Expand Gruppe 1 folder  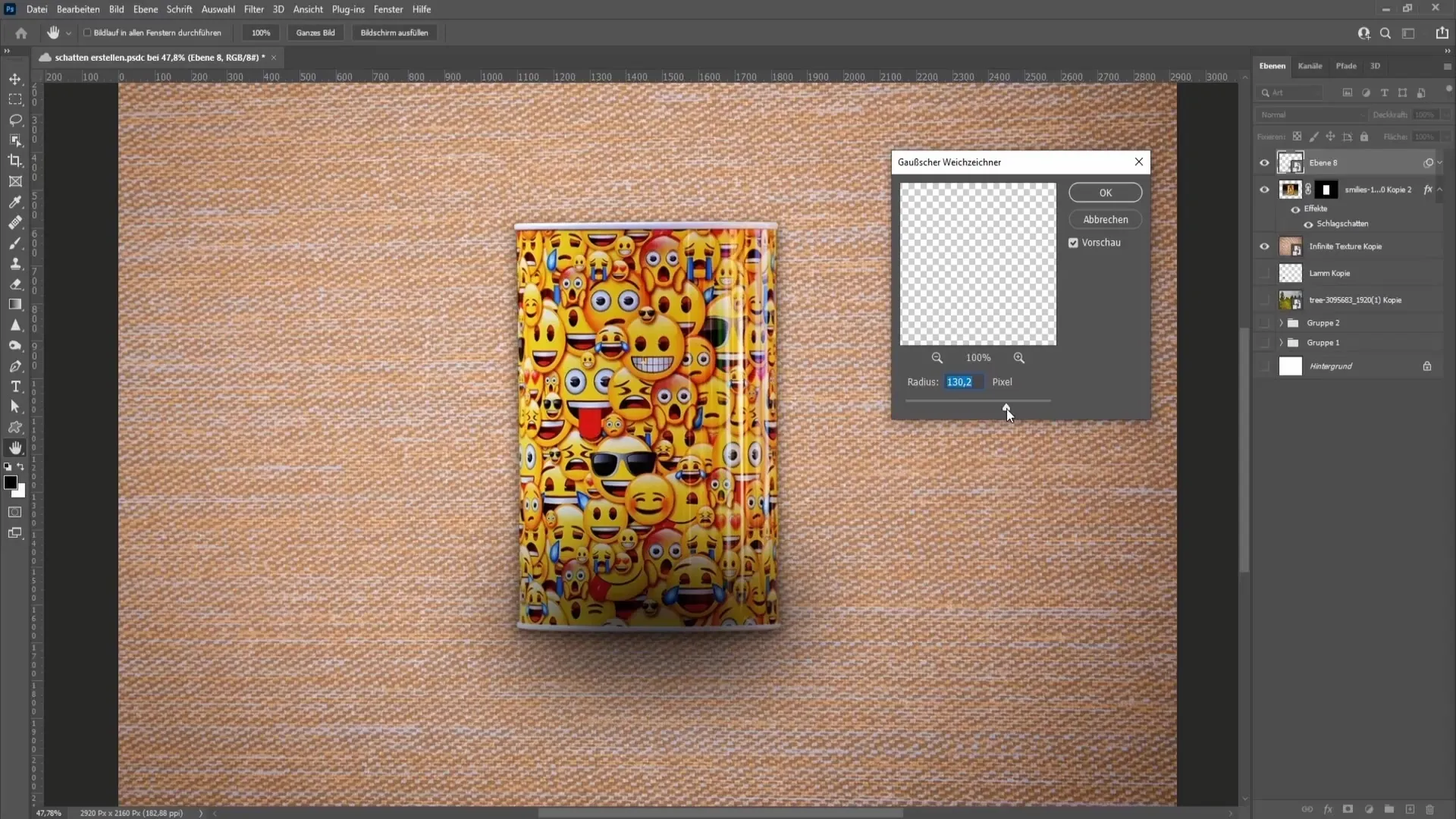pos(1282,343)
